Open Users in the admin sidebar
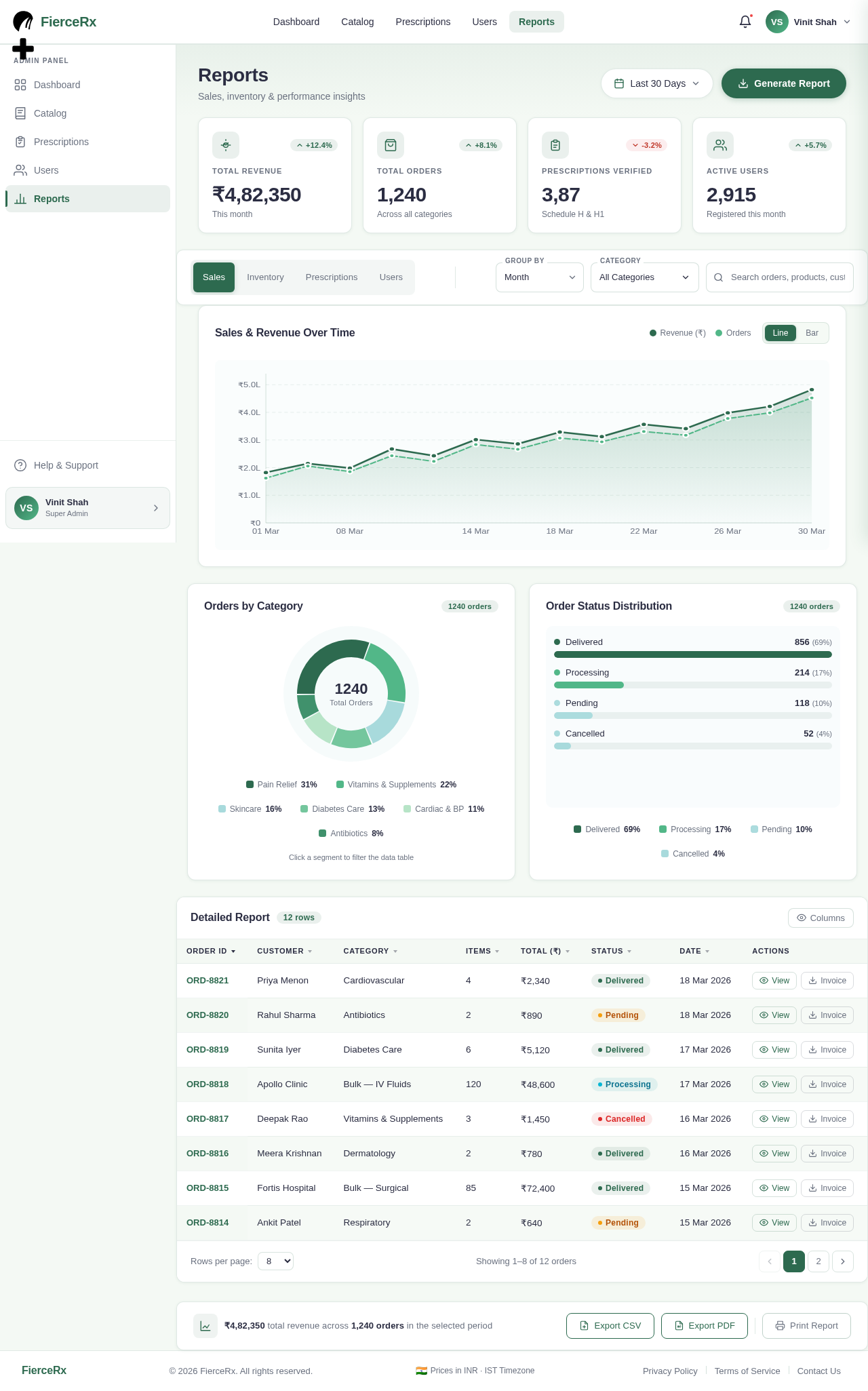This screenshot has height=1391, width=868. point(87,170)
